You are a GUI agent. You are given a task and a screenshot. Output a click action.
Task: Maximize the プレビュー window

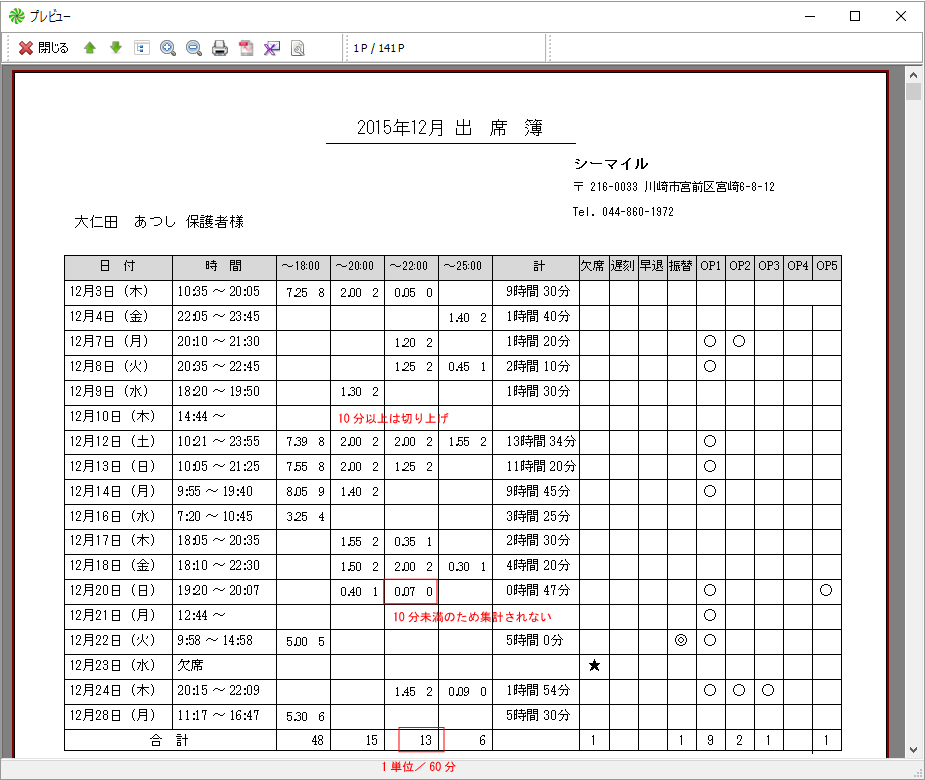855,16
